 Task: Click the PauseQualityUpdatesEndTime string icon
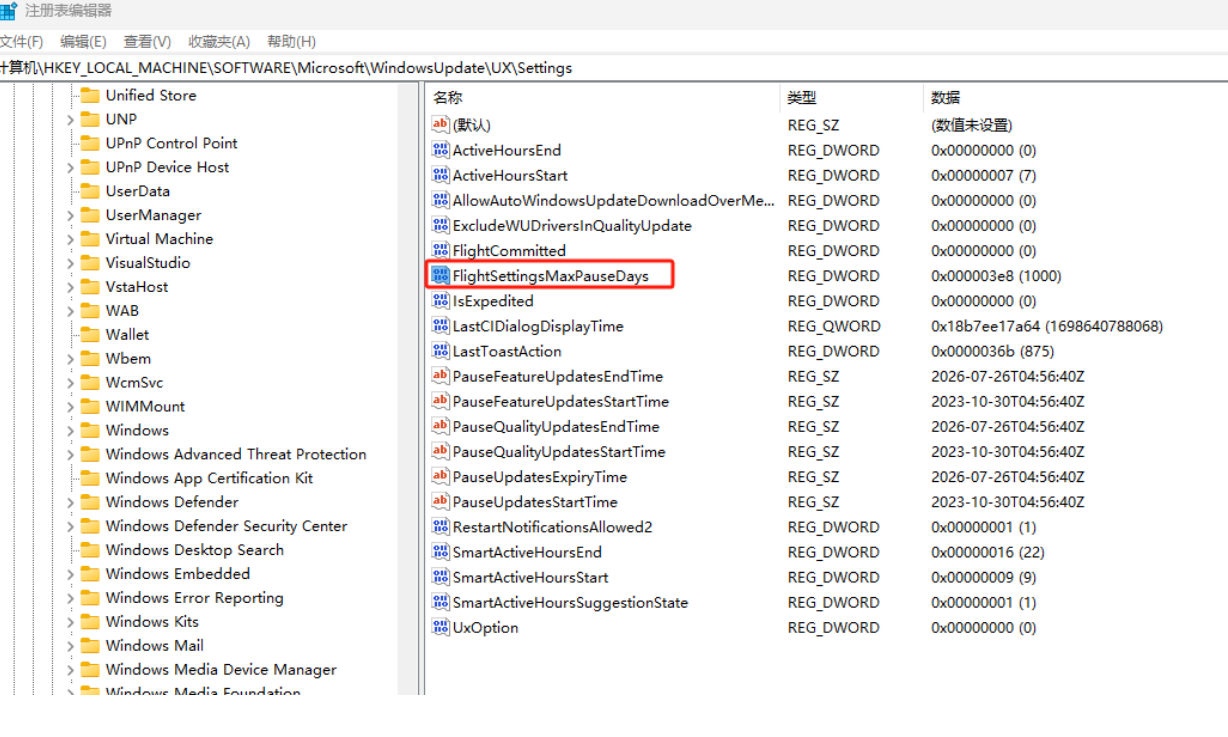click(x=440, y=426)
